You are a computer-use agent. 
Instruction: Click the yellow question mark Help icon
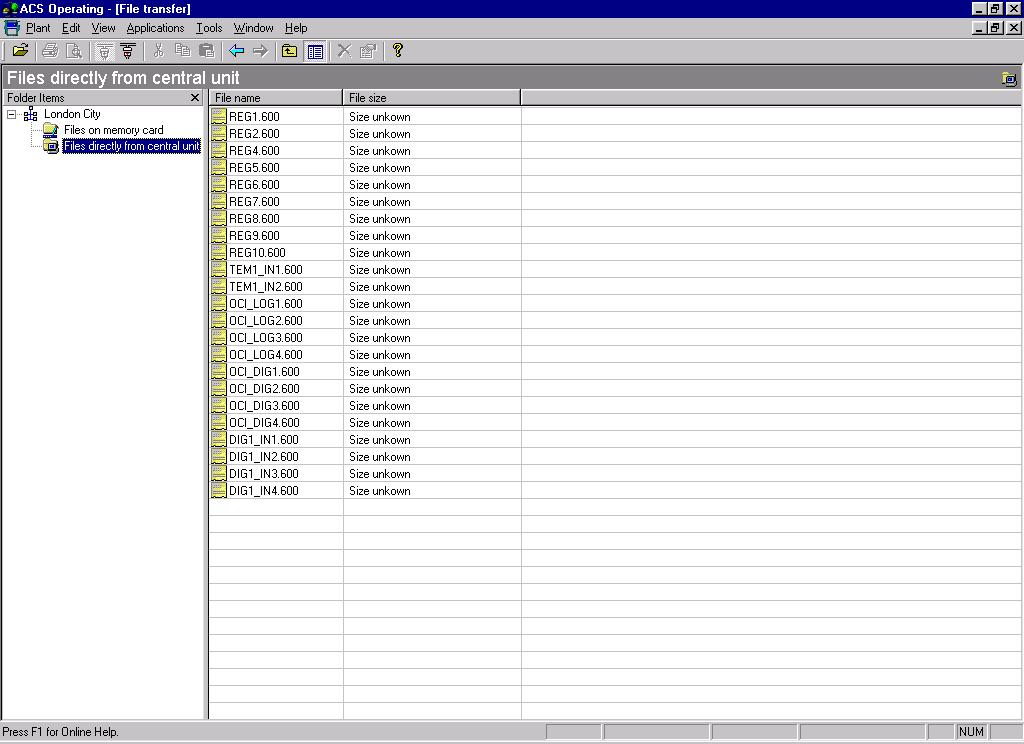[x=398, y=50]
